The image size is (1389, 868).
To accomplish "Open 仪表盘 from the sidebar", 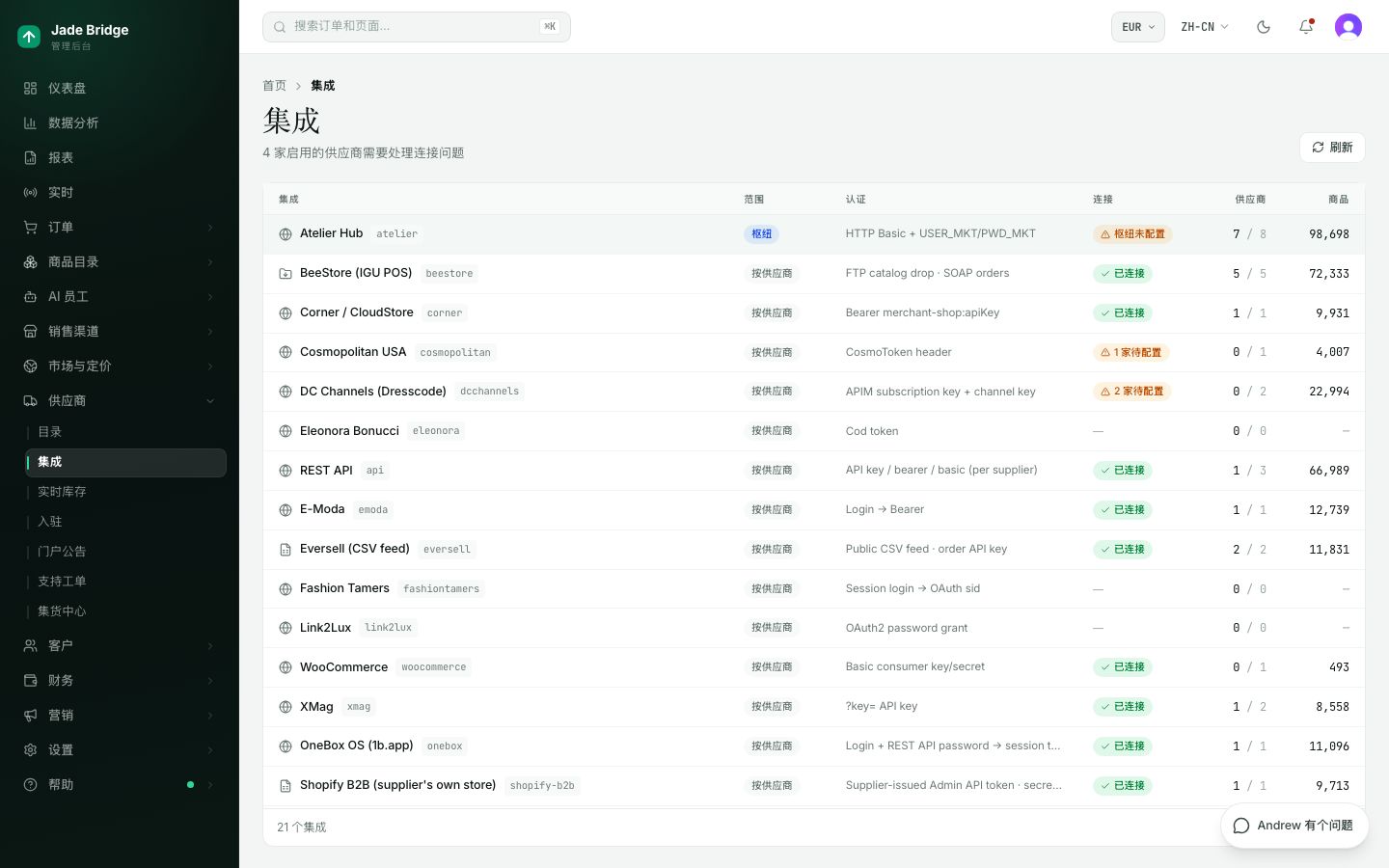I will point(120,88).
